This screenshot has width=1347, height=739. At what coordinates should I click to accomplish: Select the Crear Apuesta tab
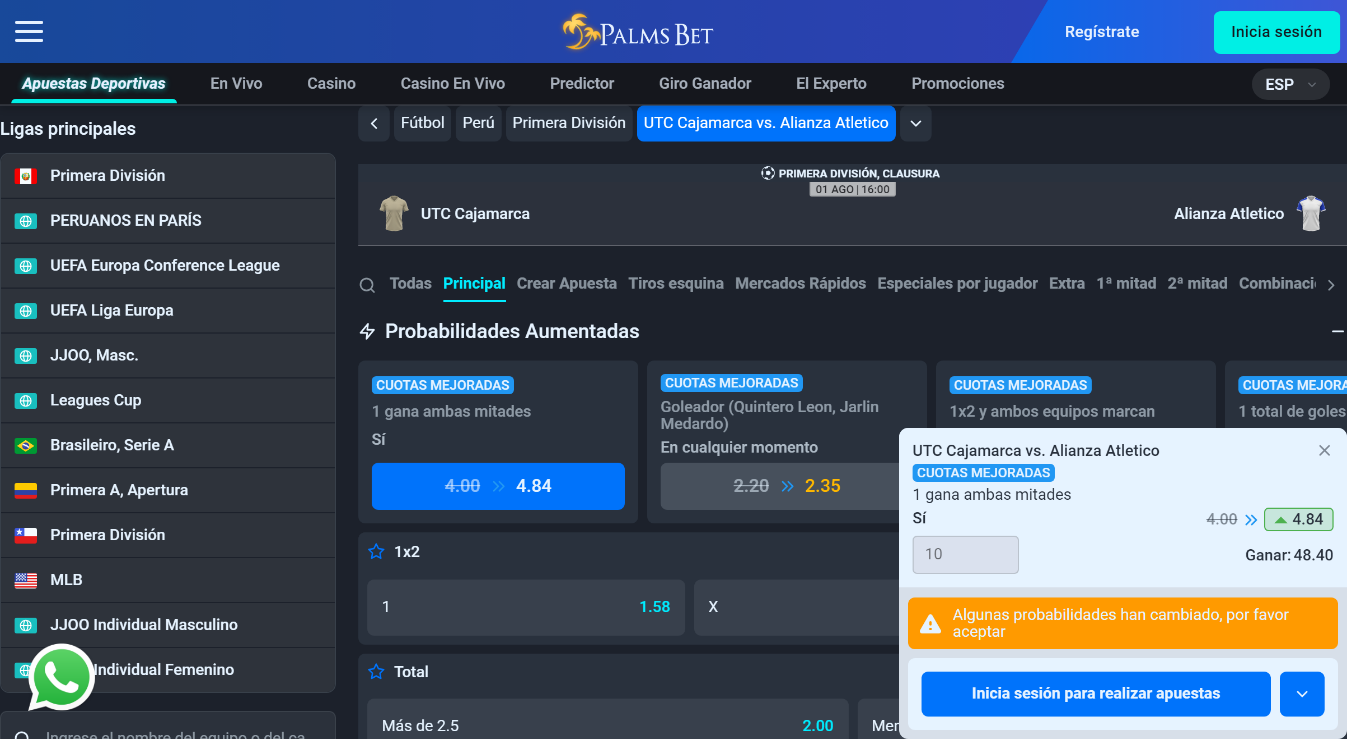coord(567,284)
